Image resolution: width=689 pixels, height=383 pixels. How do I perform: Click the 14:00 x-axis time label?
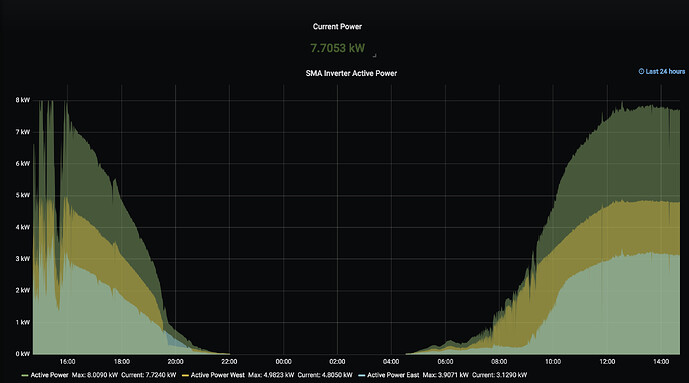click(x=661, y=361)
